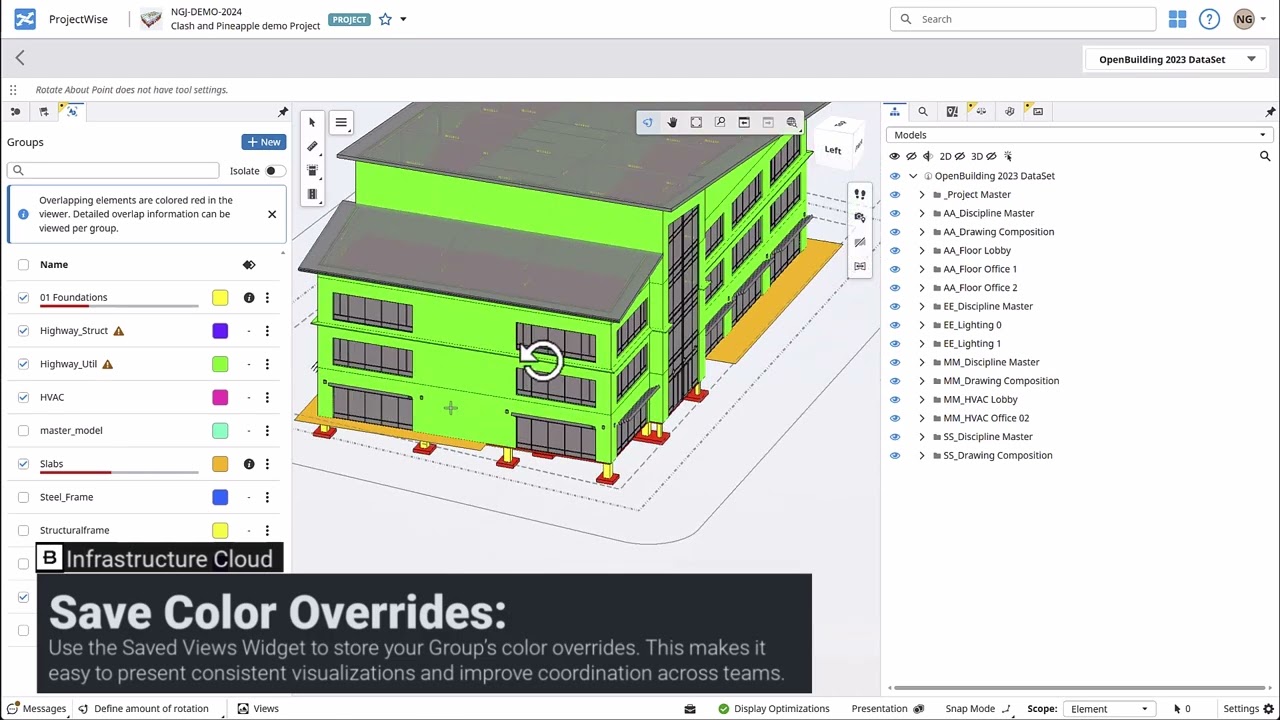Screen dimensions: 1280x720
Task: Hide the AA_Floor Lobby model via eye
Action: coord(895,251)
